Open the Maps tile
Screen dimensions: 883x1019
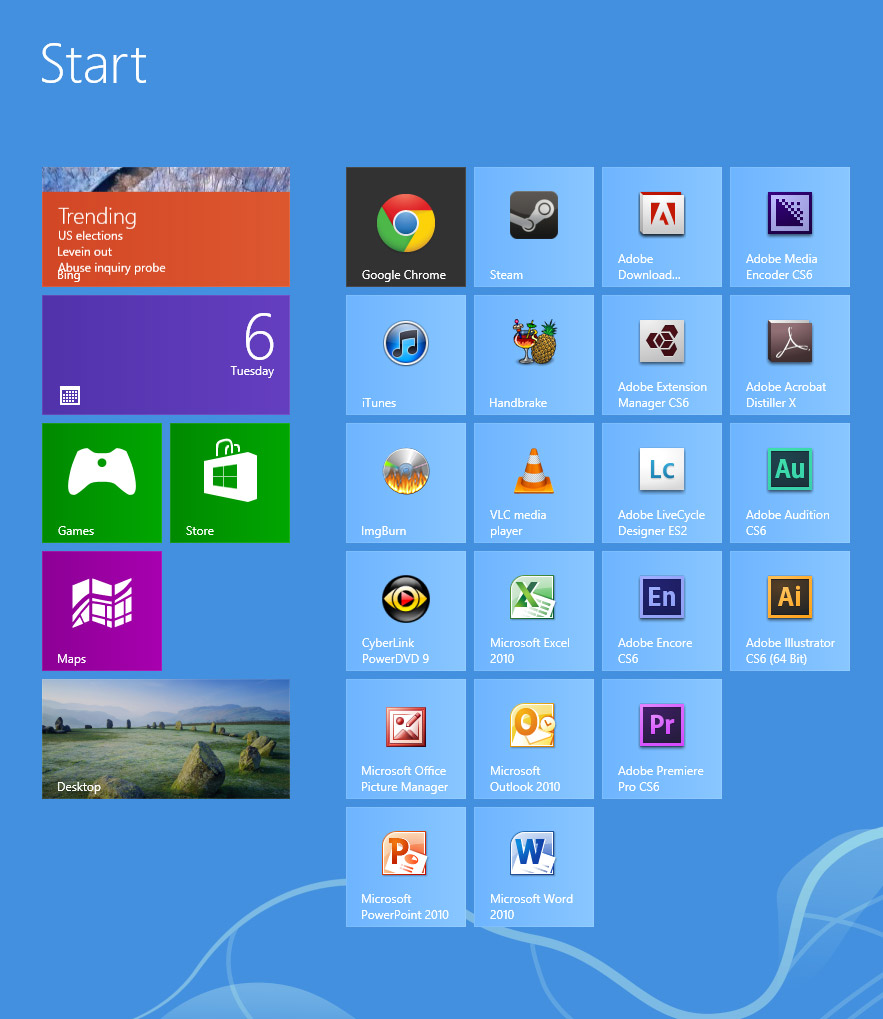click(101, 611)
